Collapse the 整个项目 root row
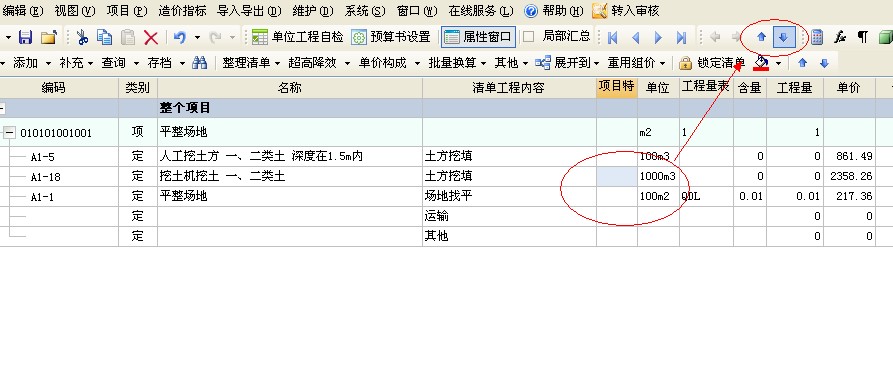This screenshot has height=391, width=893. point(2,108)
